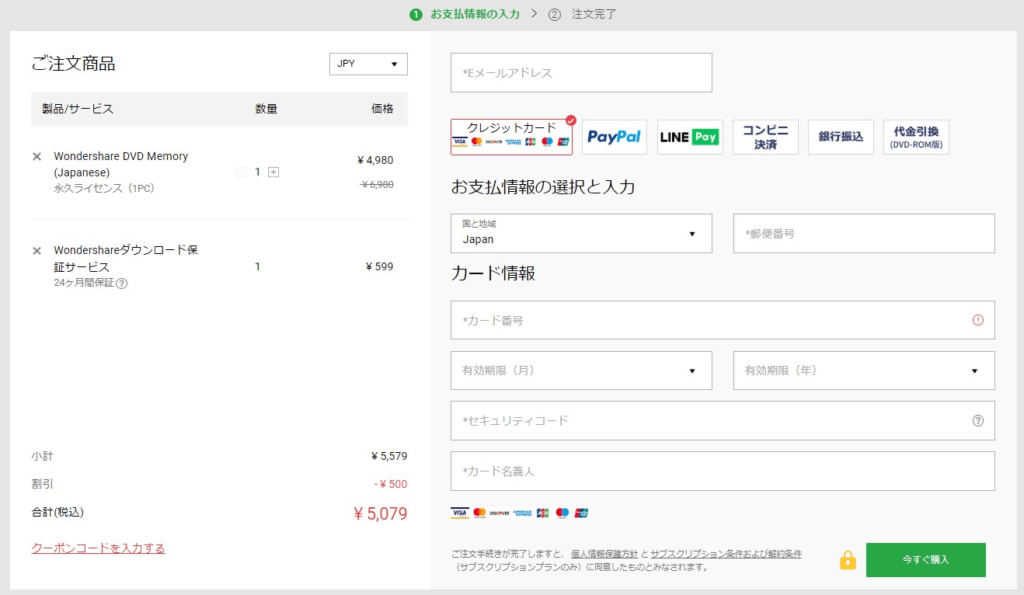1024x595 pixels.
Task: Open サブスクリプション条件および解約条件 link
Action: 726,554
